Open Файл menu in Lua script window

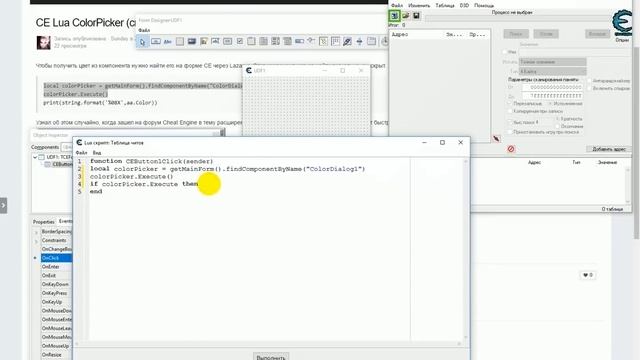click(81, 153)
